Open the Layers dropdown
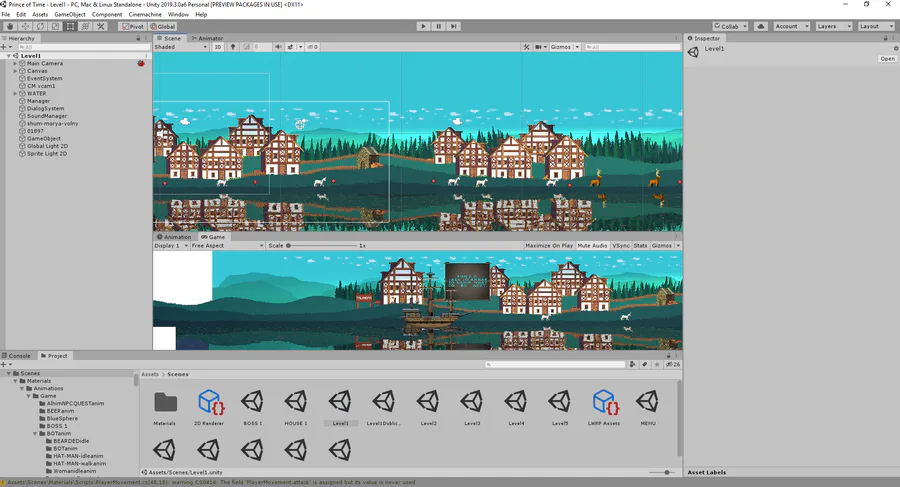This screenshot has height=487, width=900. (833, 26)
